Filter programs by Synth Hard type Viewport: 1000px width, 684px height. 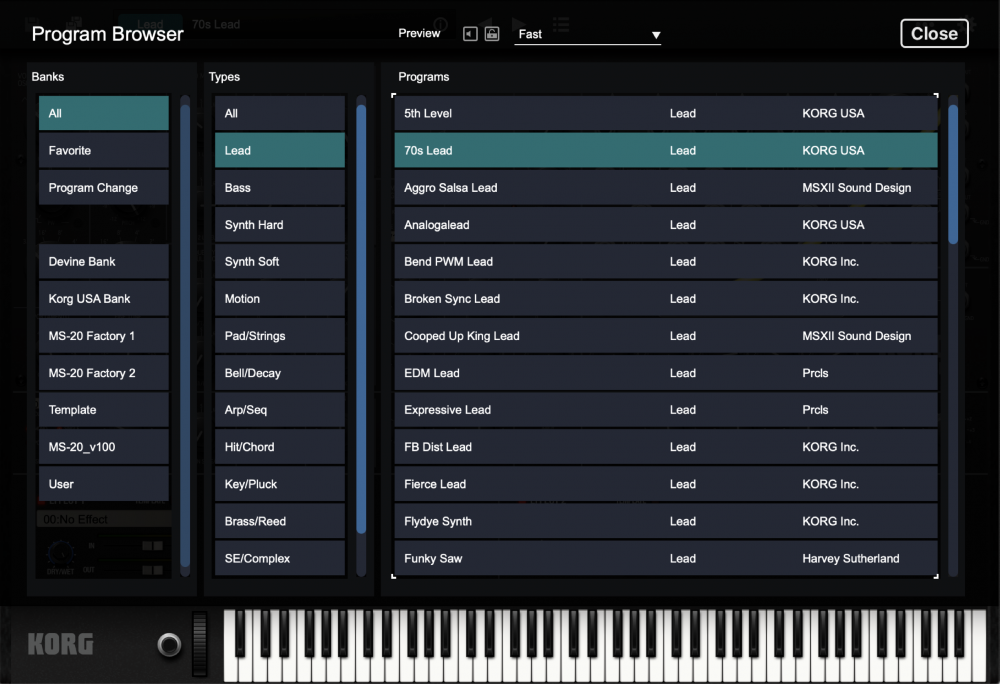tap(279, 224)
